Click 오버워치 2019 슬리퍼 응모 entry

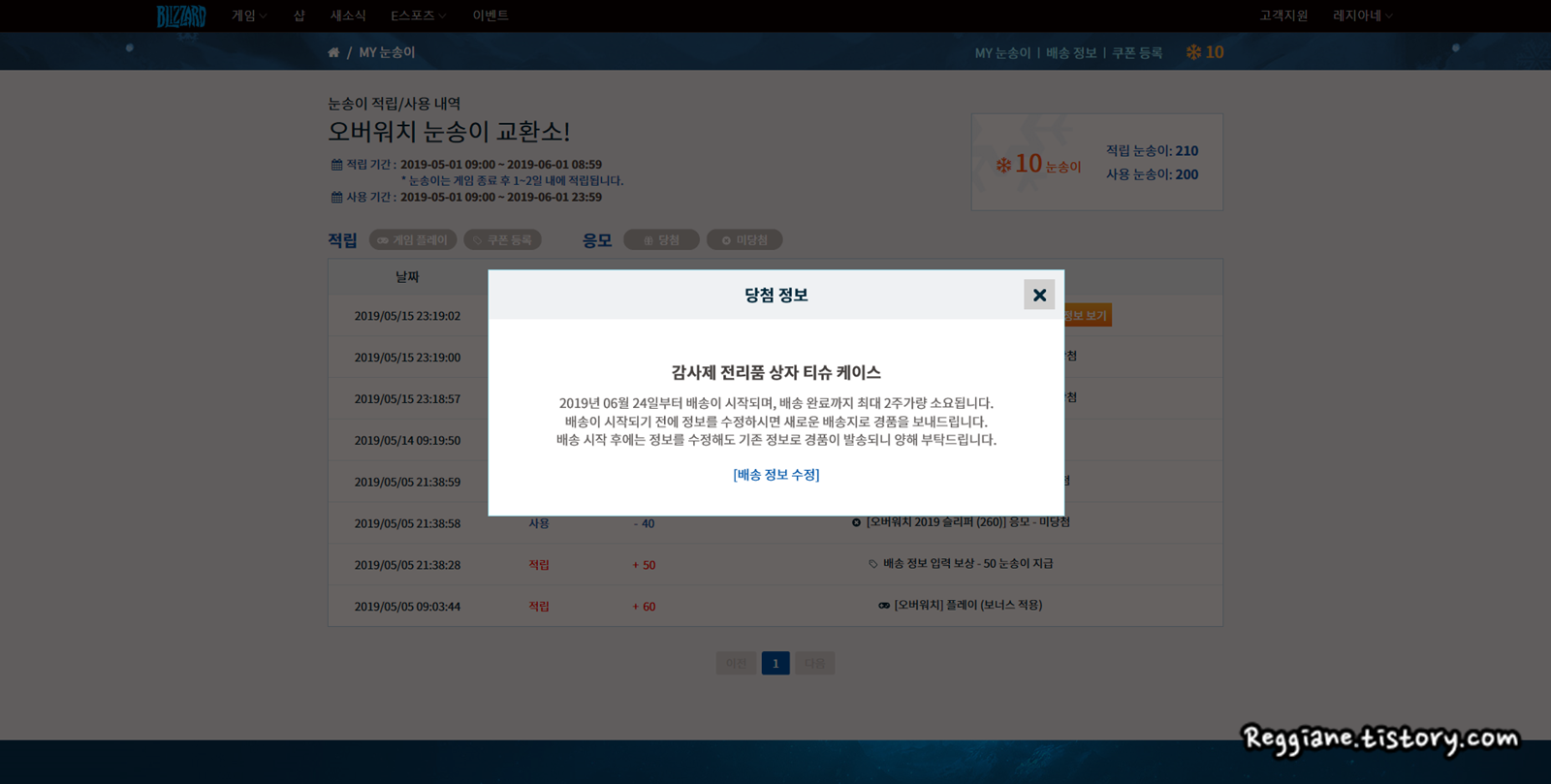coord(961,522)
